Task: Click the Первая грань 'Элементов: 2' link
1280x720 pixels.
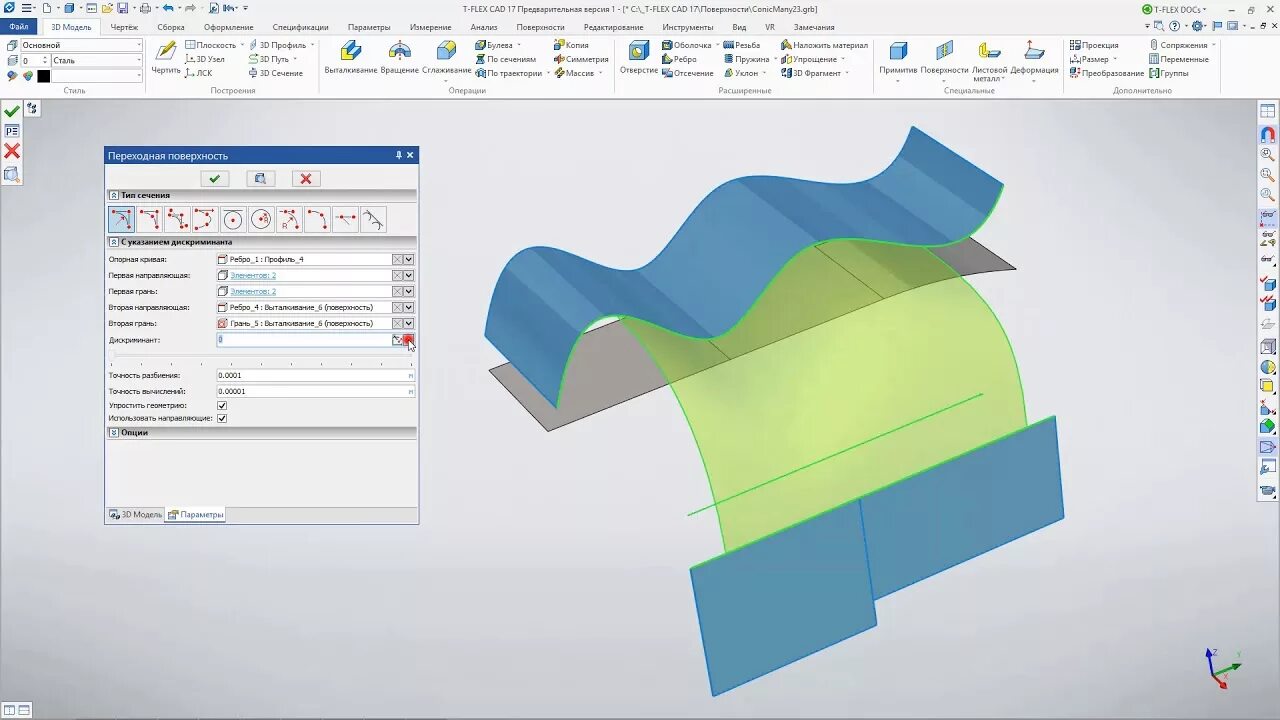Action: (253, 291)
